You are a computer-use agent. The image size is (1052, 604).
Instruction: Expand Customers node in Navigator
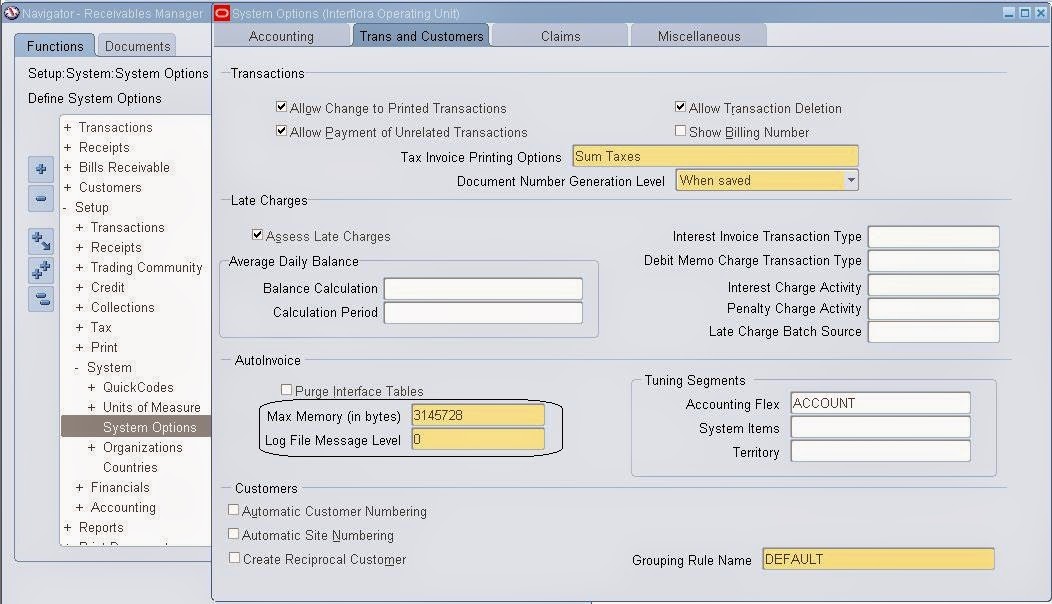(x=67, y=188)
